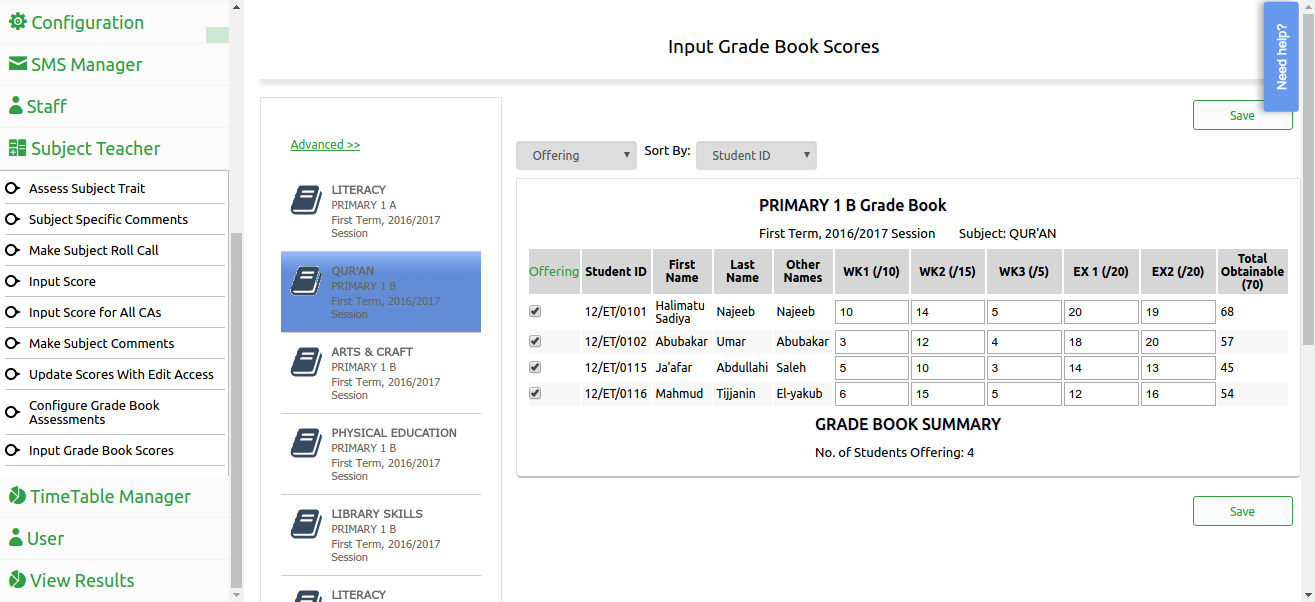Click the LIBRARY SKILLS book icon
The height and width of the screenshot is (602, 1315).
pyautogui.click(x=306, y=524)
